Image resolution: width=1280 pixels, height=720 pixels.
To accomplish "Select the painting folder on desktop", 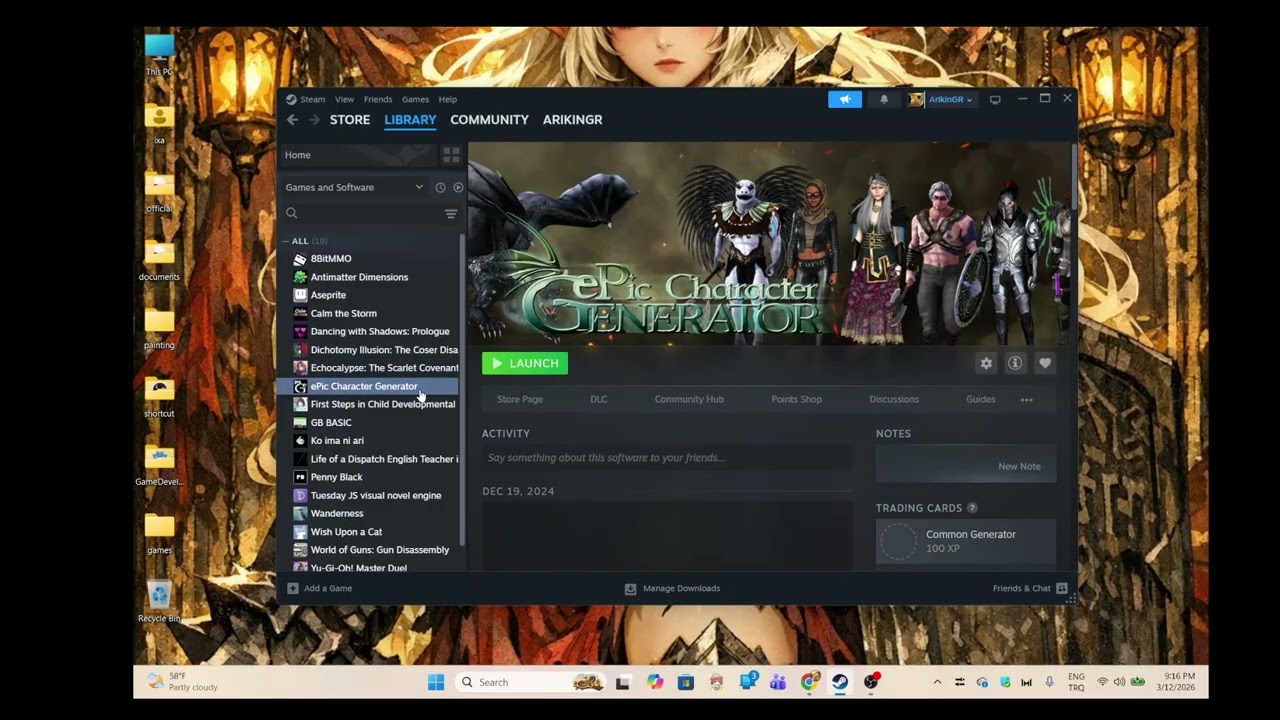I will point(159,328).
